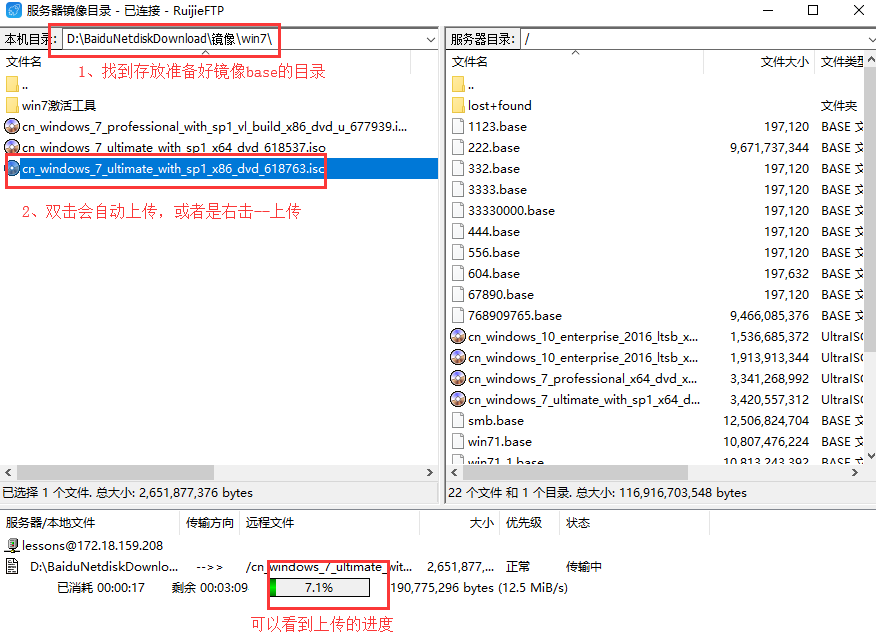Click local pane horizontal scrollbar left arrow
The width and height of the screenshot is (876, 640).
(8, 472)
